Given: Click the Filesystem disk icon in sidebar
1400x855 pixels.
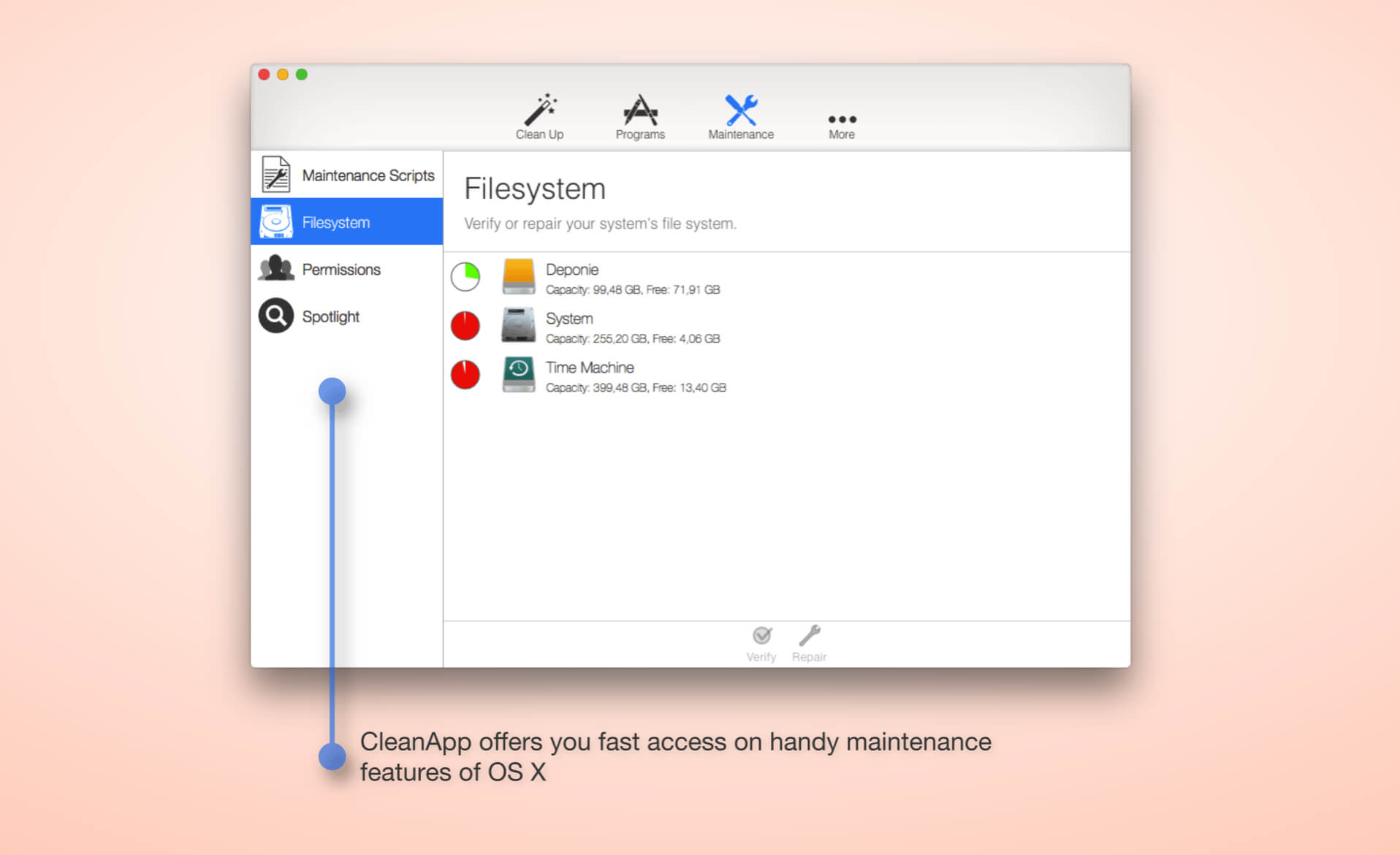Looking at the screenshot, I should [275, 222].
